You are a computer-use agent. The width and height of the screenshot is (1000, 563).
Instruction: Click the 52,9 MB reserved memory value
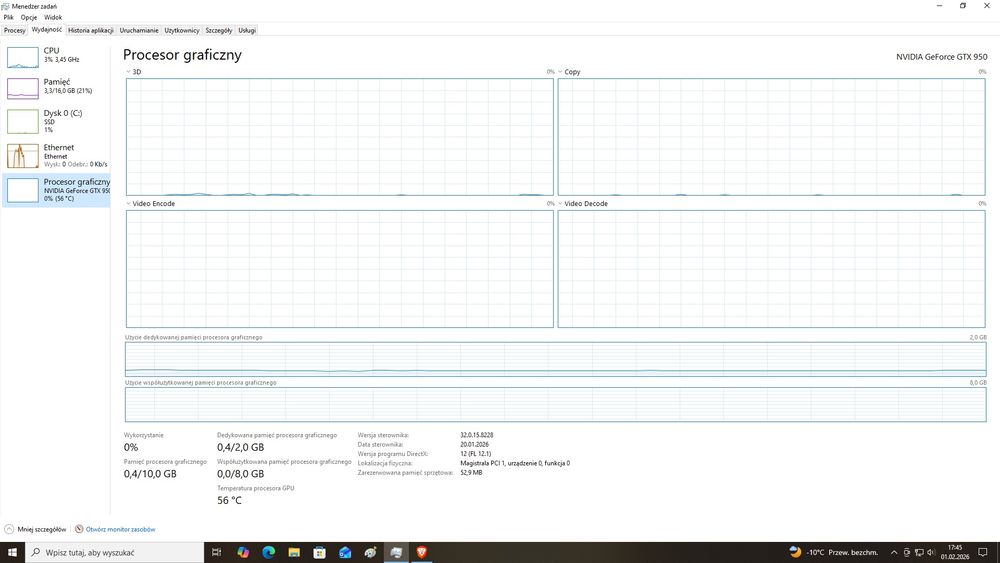pos(471,473)
